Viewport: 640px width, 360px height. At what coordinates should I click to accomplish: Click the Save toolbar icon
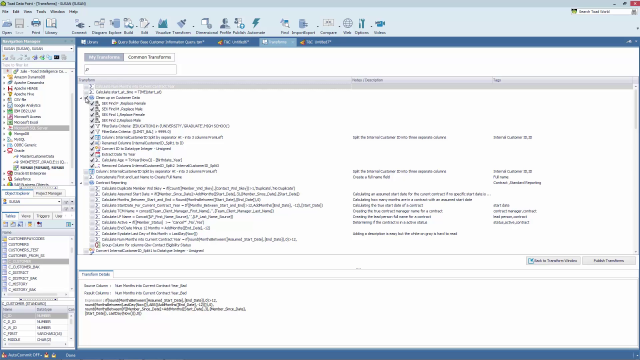pos(20,25)
